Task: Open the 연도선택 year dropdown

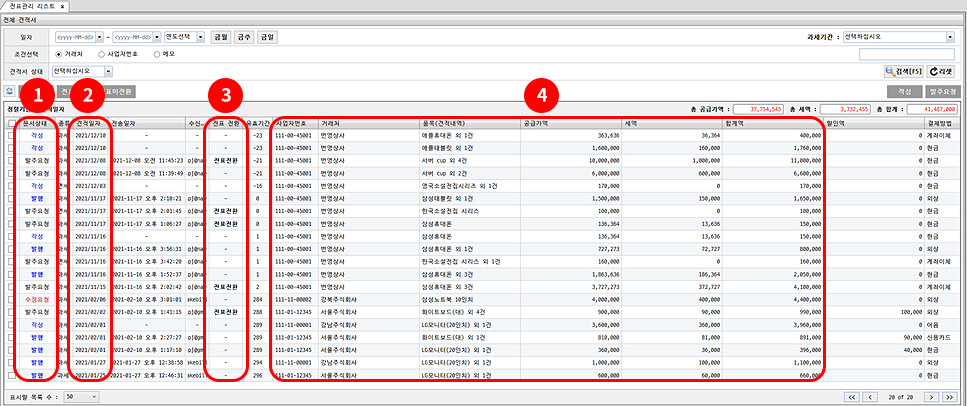Action: [185, 37]
